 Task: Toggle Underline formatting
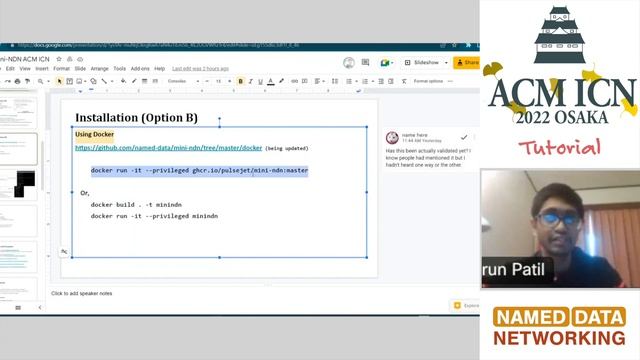tap(260, 81)
